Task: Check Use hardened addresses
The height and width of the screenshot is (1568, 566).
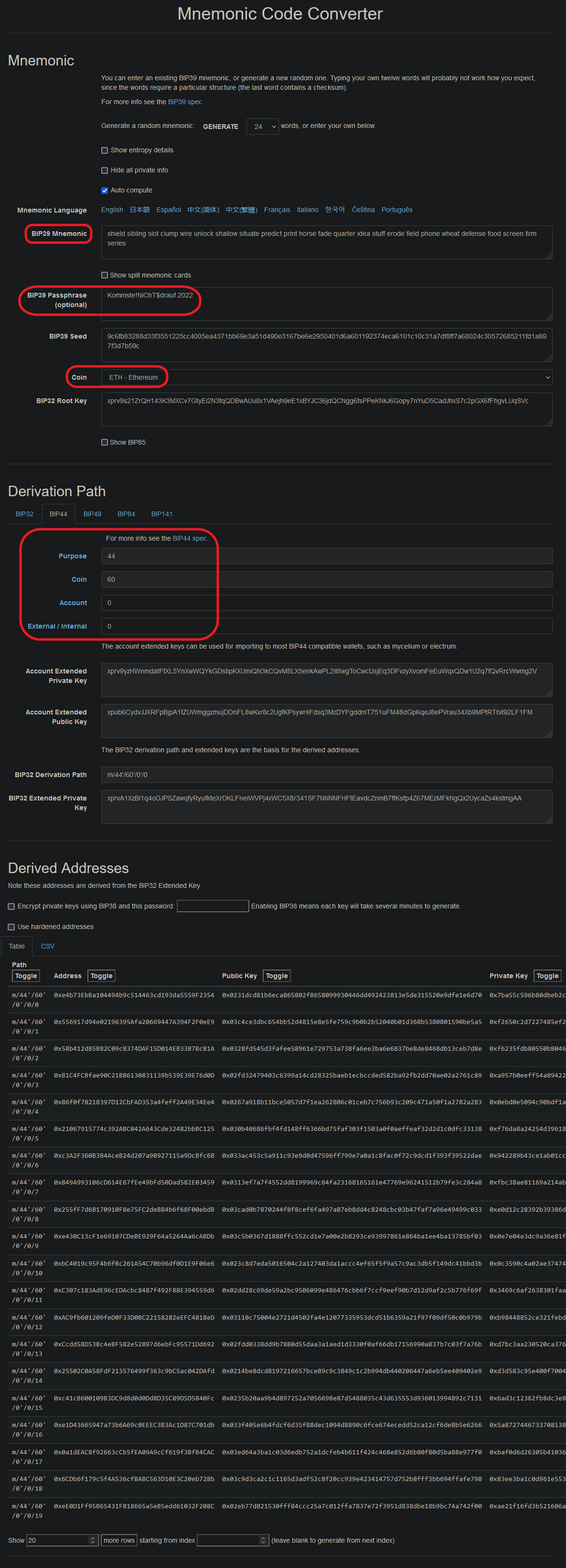Action: pos(11,927)
